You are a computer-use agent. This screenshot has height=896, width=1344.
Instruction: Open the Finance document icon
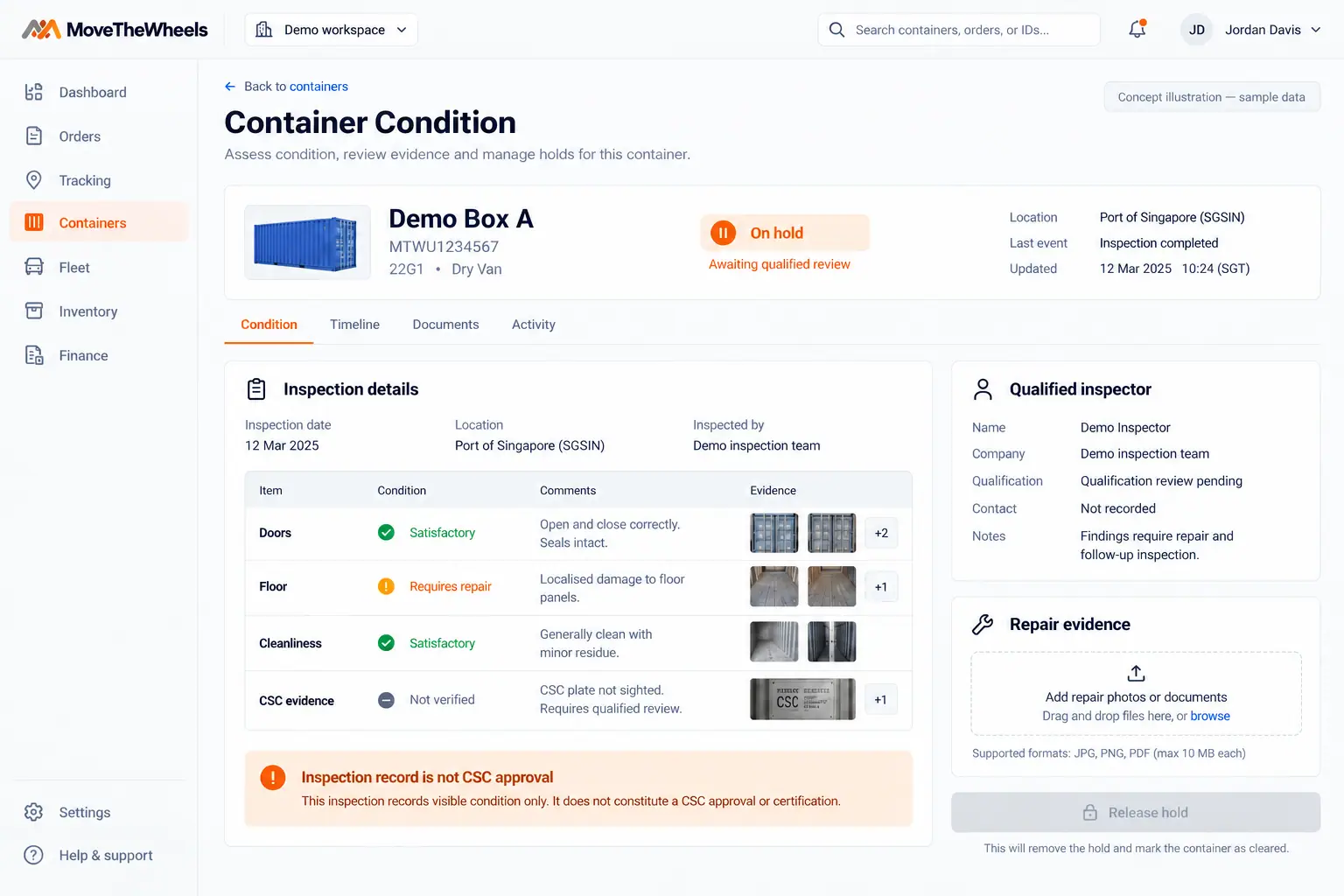pyautogui.click(x=34, y=355)
